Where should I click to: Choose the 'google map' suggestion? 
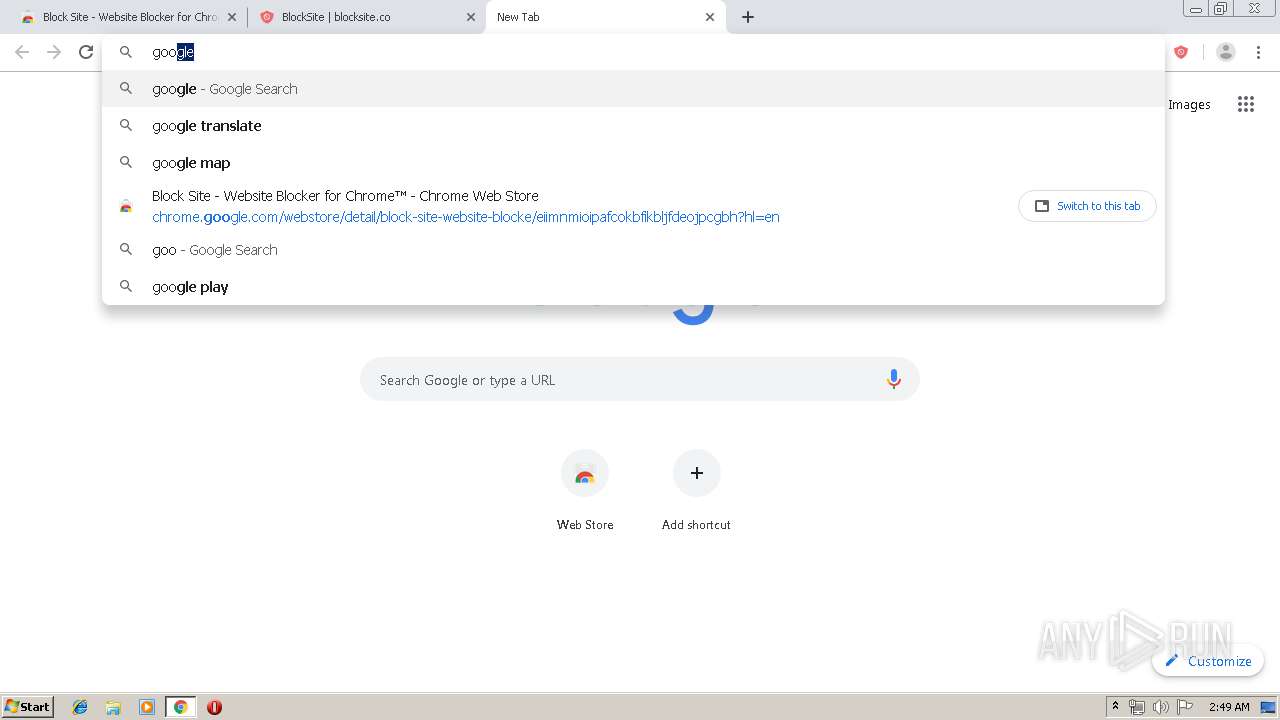click(x=633, y=163)
